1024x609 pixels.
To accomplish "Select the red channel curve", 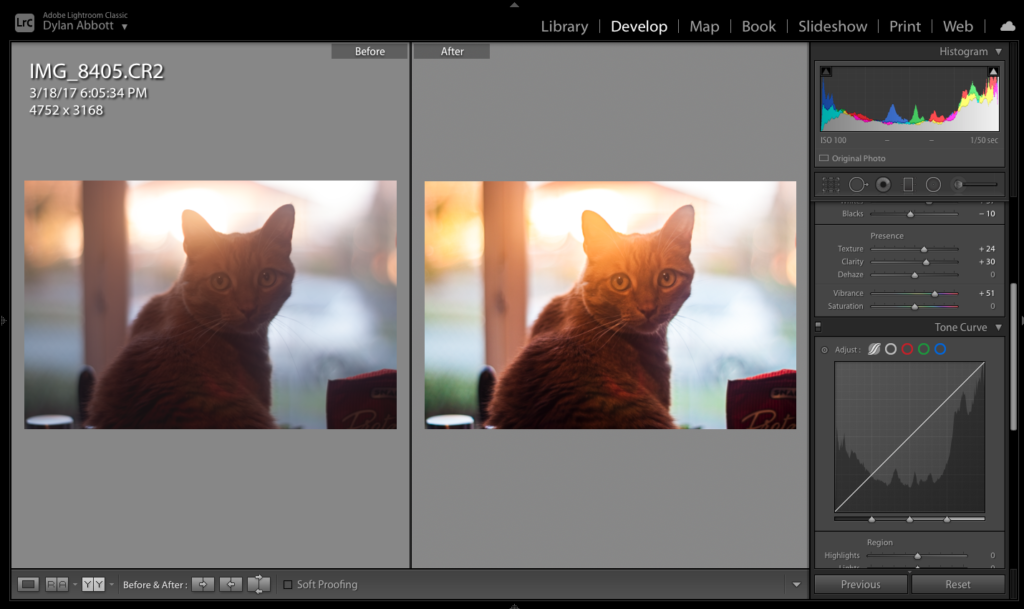I will pyautogui.click(x=907, y=349).
